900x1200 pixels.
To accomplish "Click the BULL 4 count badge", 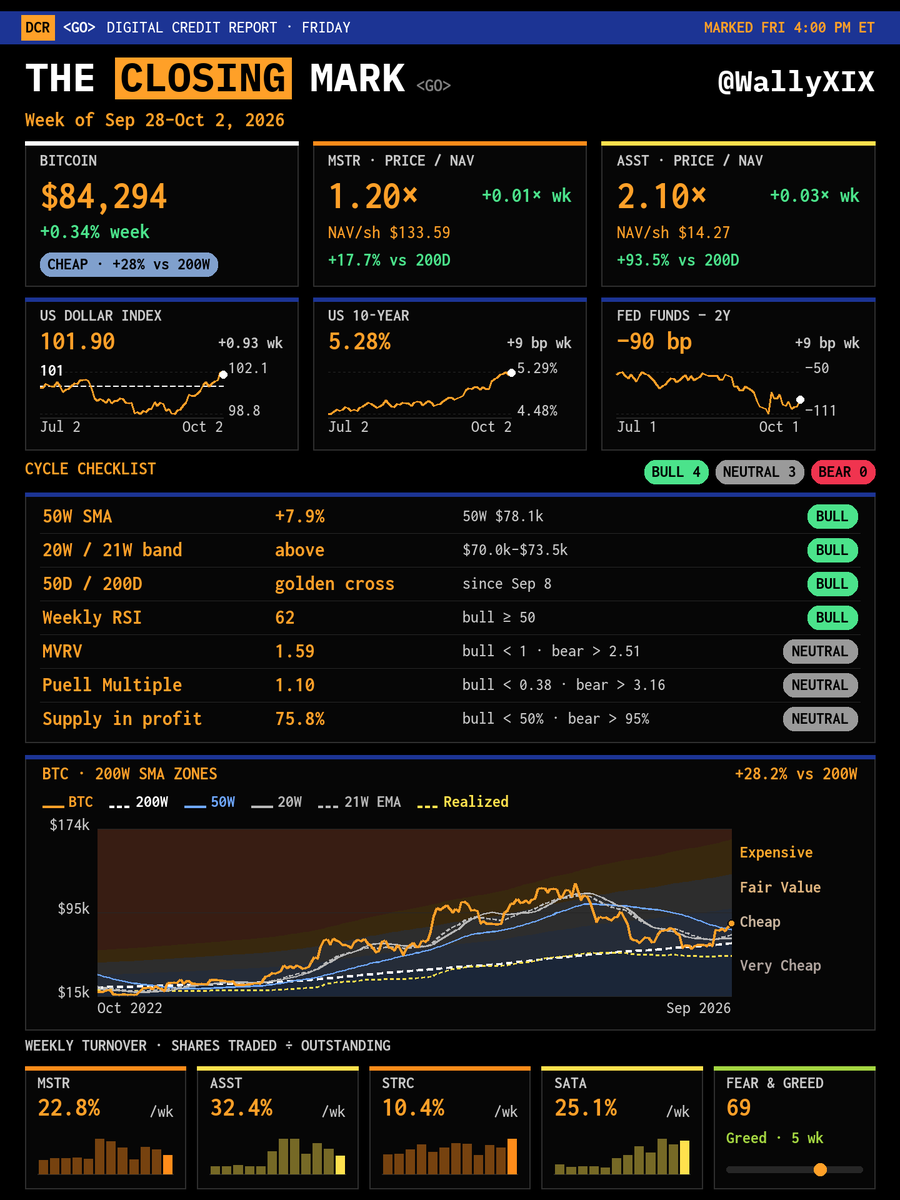I will click(676, 472).
